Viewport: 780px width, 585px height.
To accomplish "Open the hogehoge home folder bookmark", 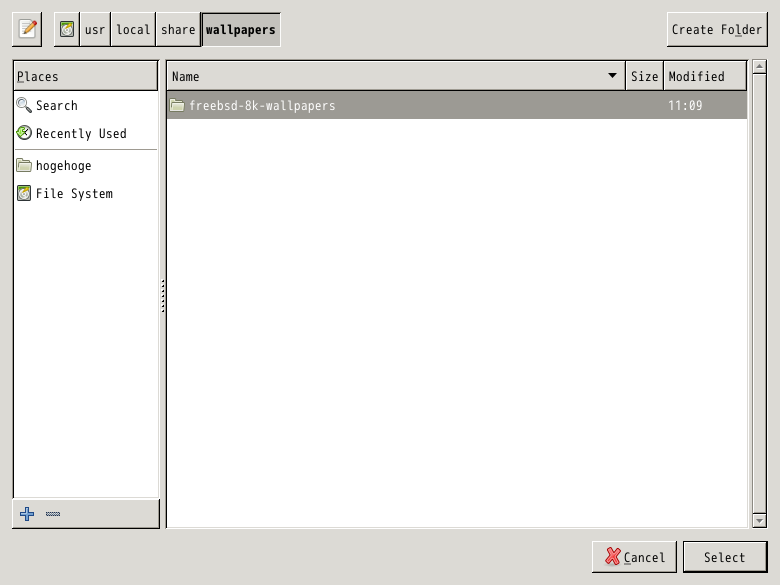I will pos(86,166).
